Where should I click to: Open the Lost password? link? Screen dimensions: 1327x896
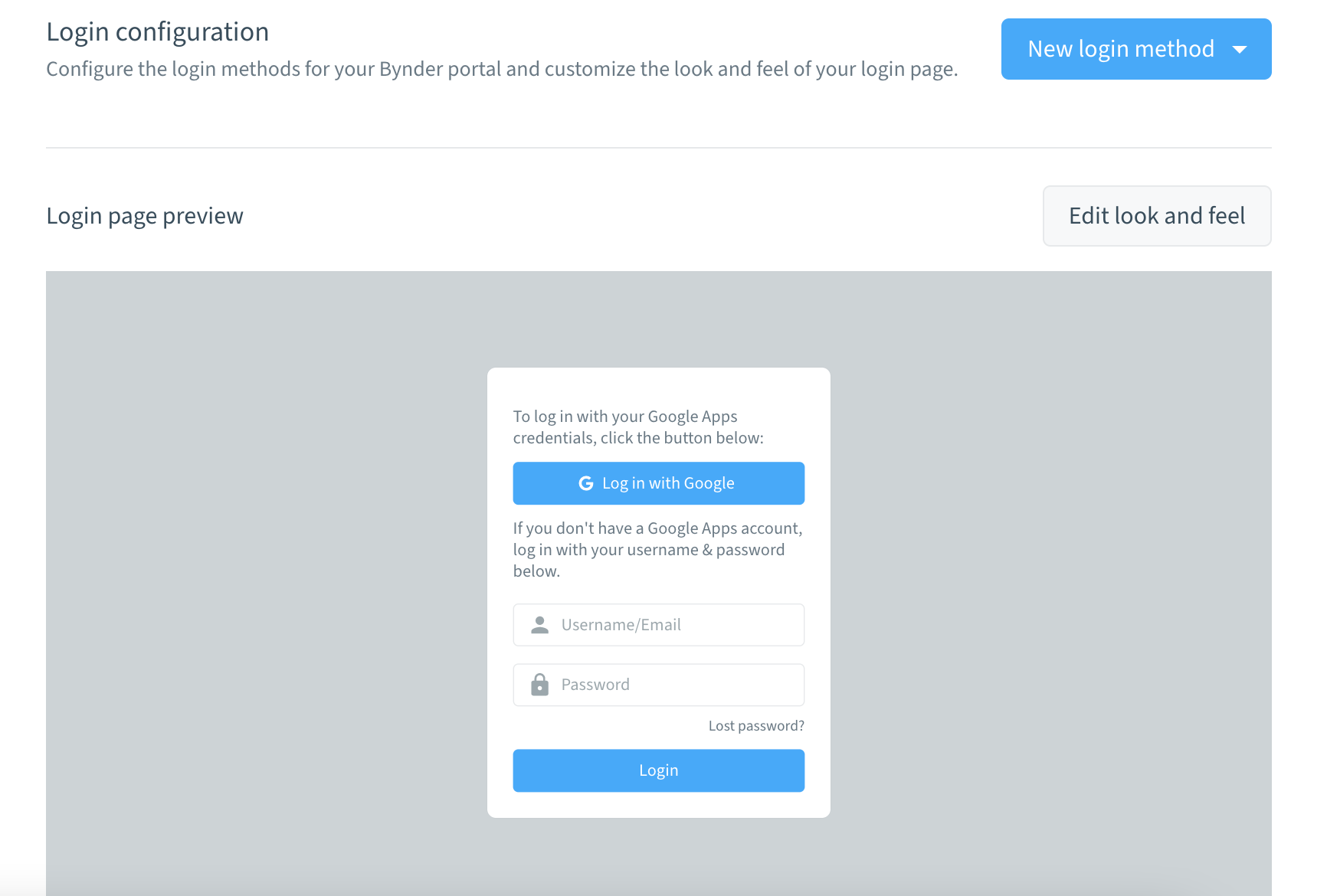coord(756,726)
